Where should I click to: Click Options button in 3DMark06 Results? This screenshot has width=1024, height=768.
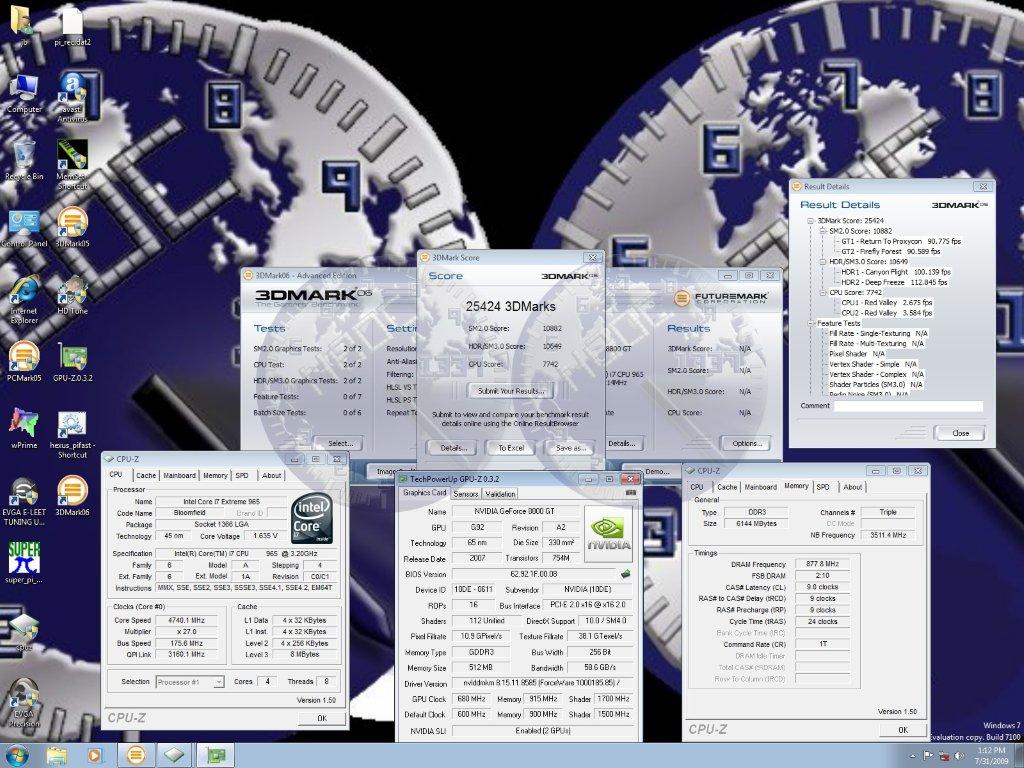tap(746, 443)
